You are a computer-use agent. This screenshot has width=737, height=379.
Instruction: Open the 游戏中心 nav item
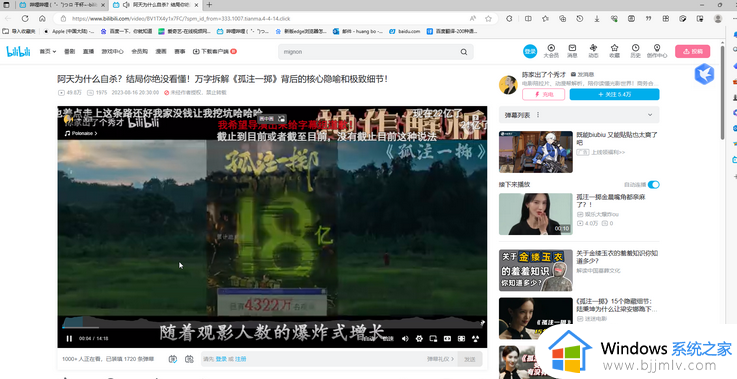(x=112, y=51)
